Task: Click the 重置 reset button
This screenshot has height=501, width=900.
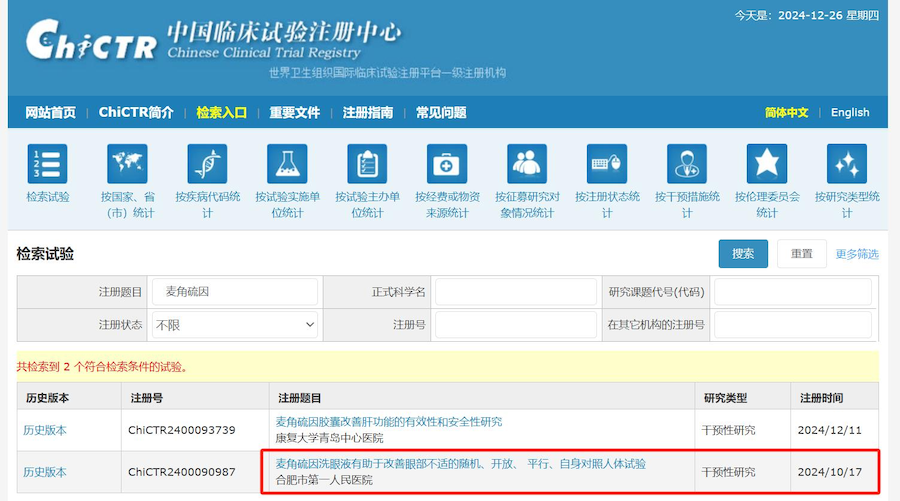Action: point(801,254)
